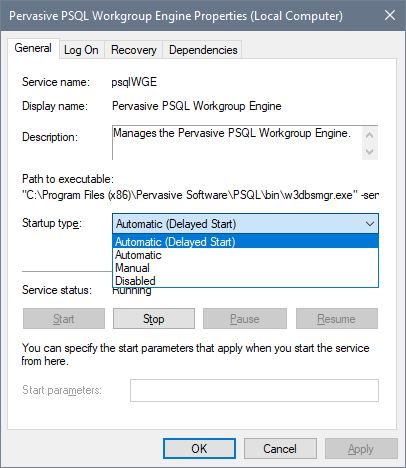Stop the running service
This screenshot has width=406, height=468.
pyautogui.click(x=154, y=319)
